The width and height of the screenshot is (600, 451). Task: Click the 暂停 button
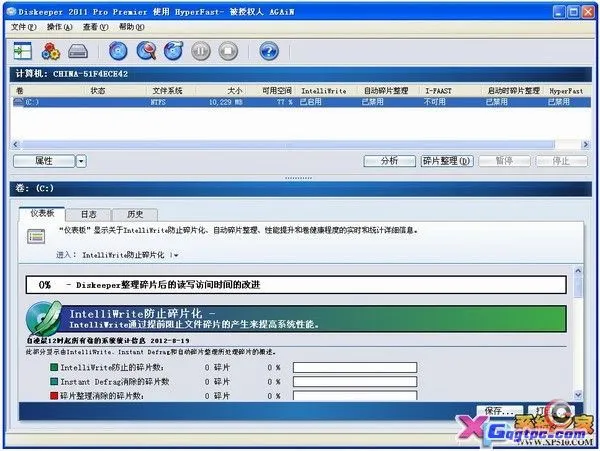(504, 161)
